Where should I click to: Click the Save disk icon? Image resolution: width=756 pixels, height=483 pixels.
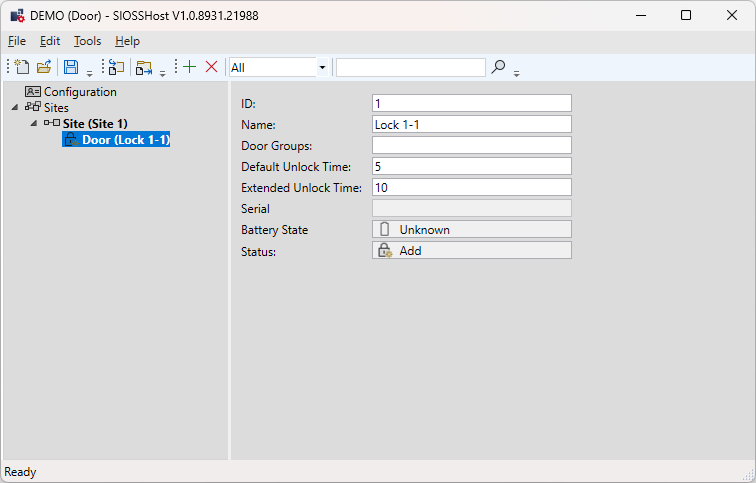pos(71,67)
